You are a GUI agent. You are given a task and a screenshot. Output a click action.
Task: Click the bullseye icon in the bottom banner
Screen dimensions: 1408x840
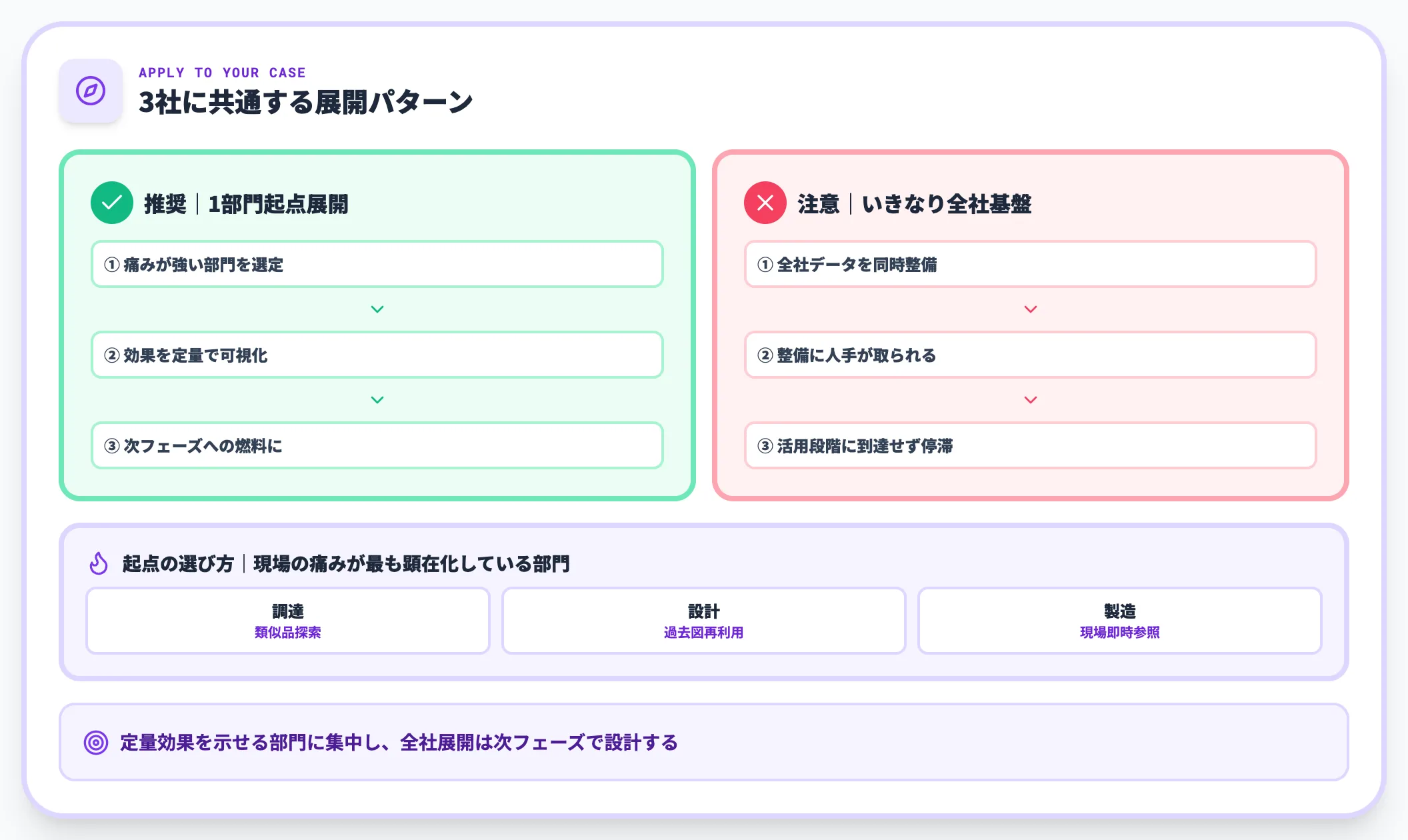point(95,741)
